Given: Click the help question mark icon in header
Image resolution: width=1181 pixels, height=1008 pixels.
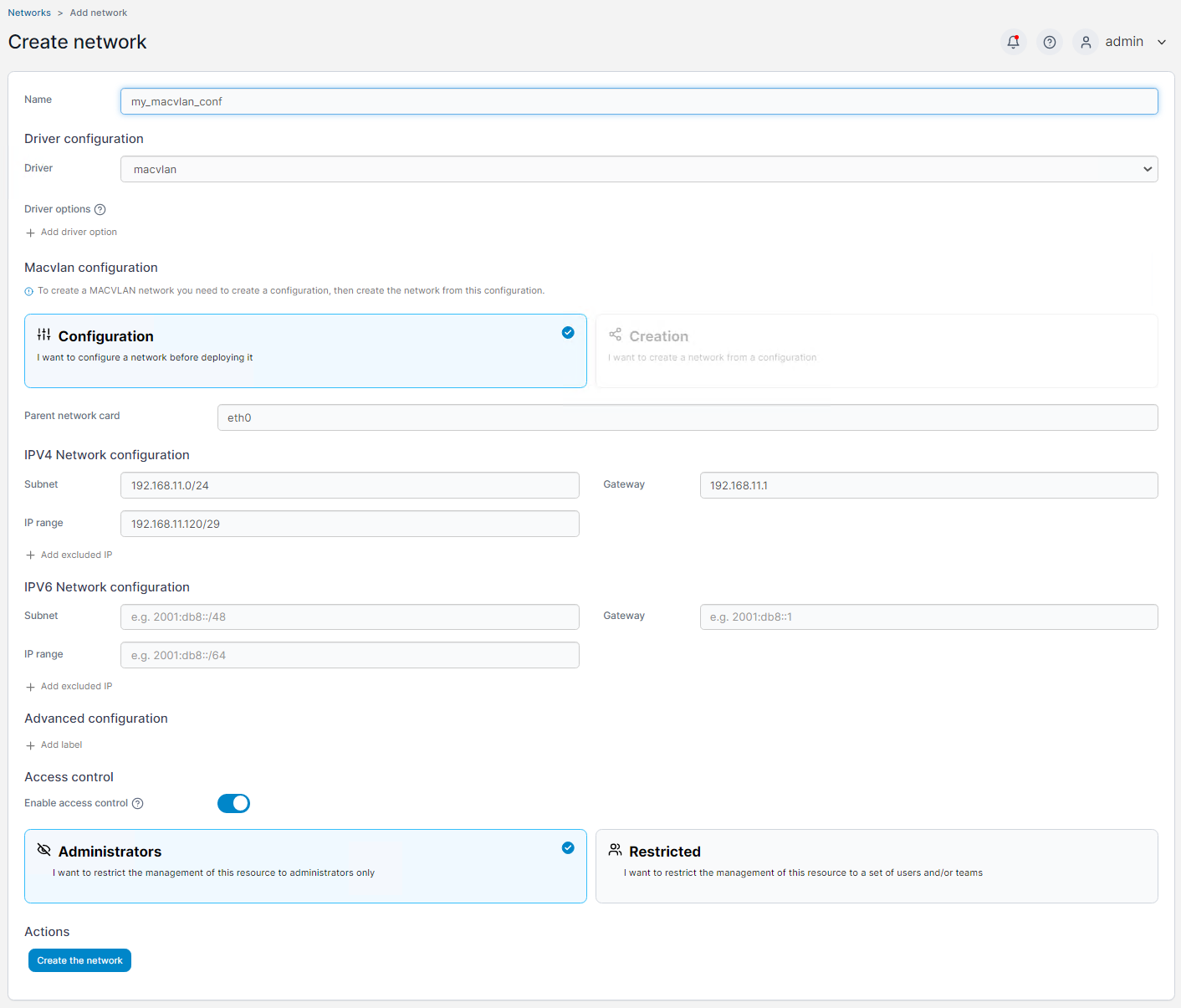Looking at the screenshot, I should coord(1050,42).
